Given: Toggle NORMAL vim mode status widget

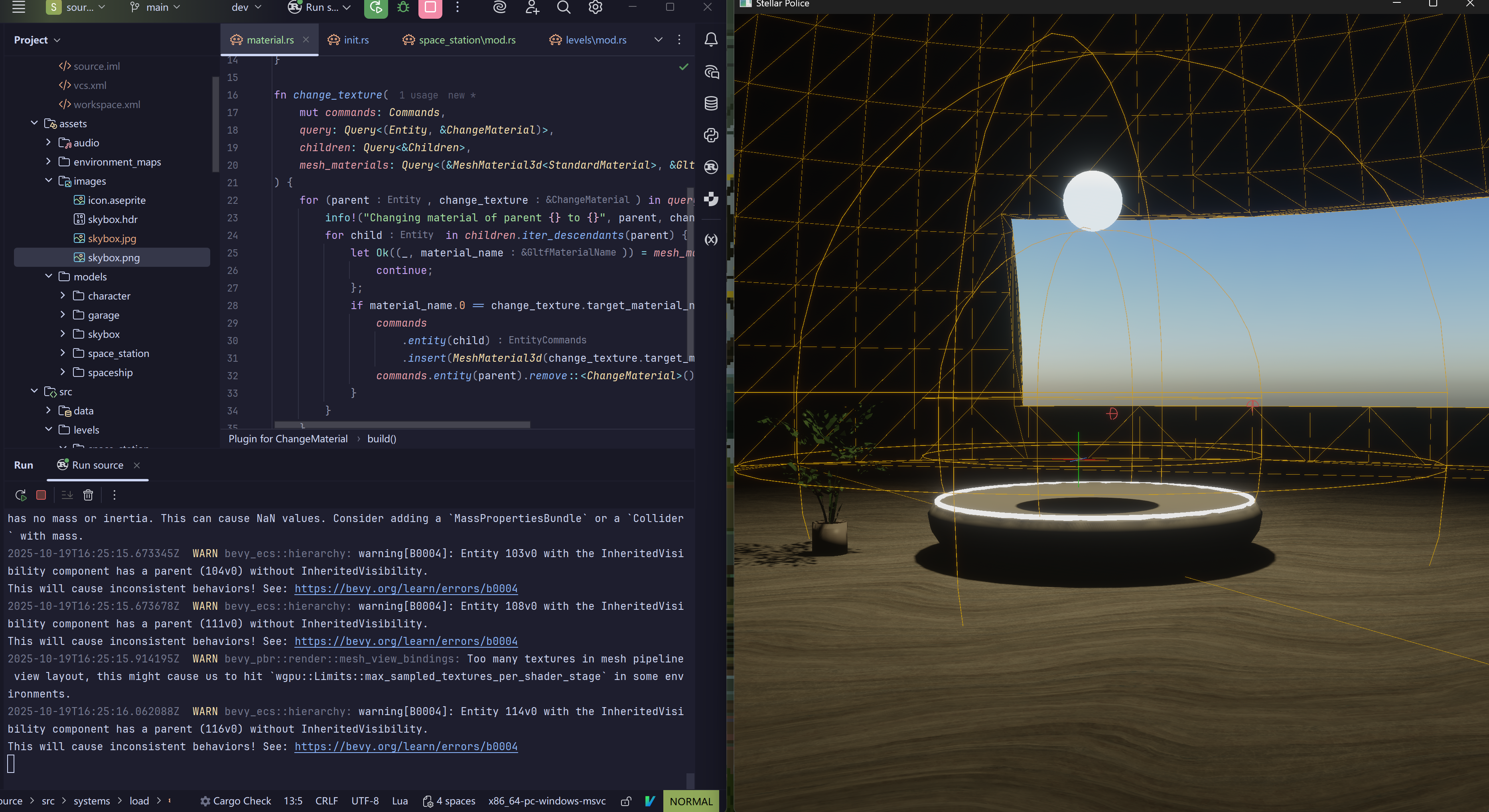Looking at the screenshot, I should pos(691,801).
